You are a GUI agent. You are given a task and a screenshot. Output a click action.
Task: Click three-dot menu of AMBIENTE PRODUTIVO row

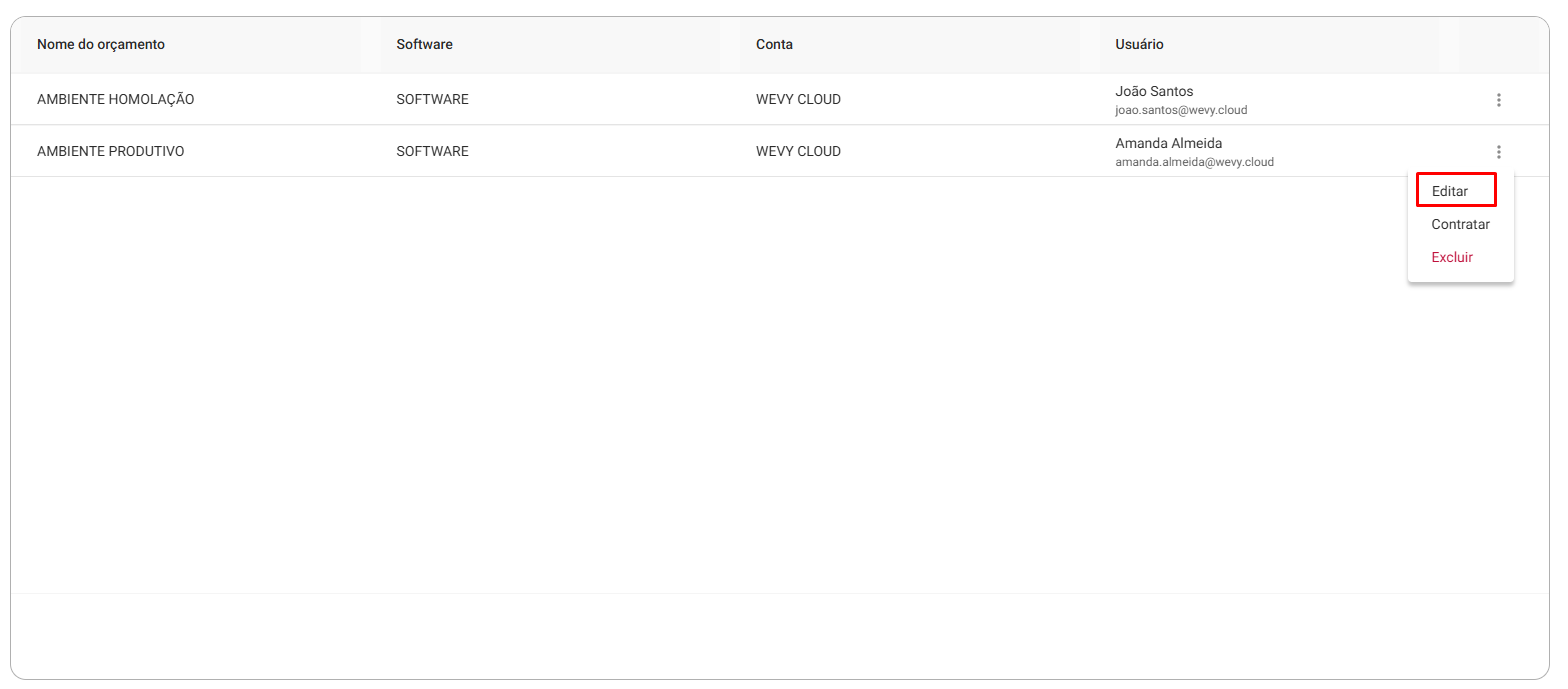(1498, 152)
